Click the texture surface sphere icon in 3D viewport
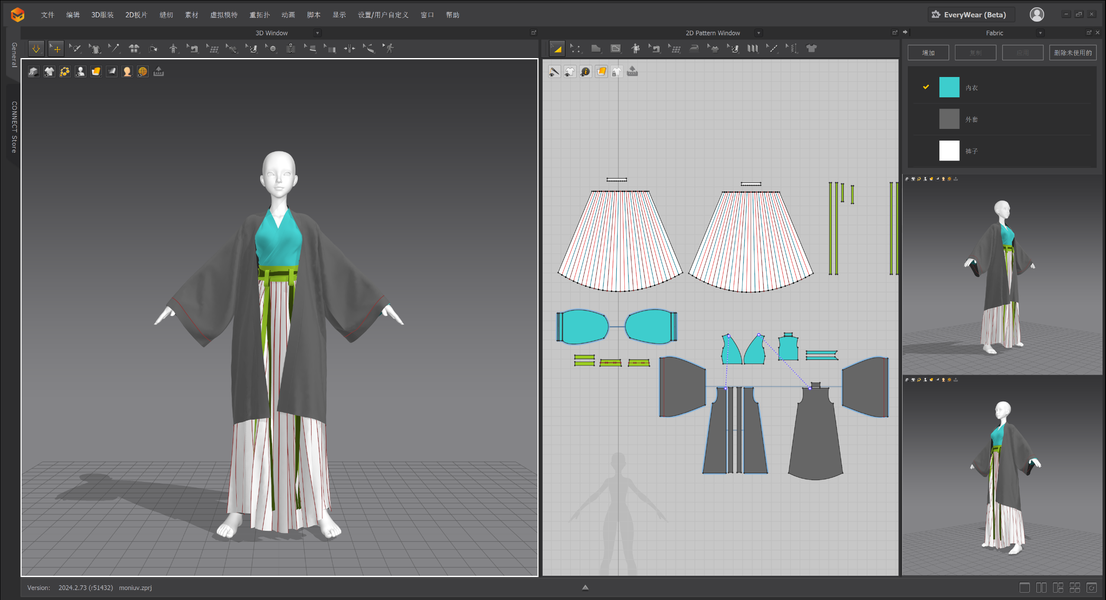Screen dimensions: 1106x600 coord(143,72)
